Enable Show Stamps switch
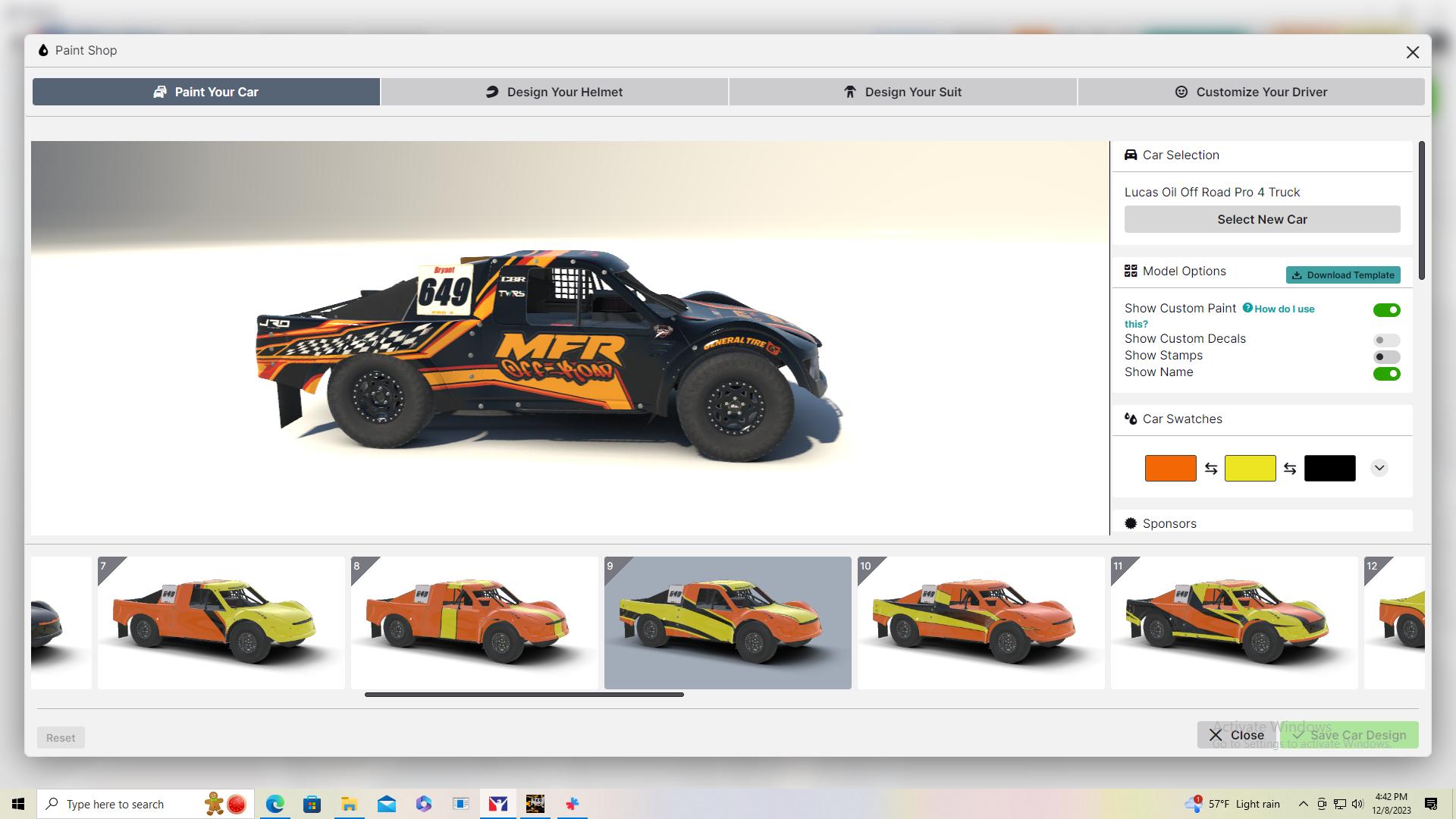1456x819 pixels. (1386, 356)
